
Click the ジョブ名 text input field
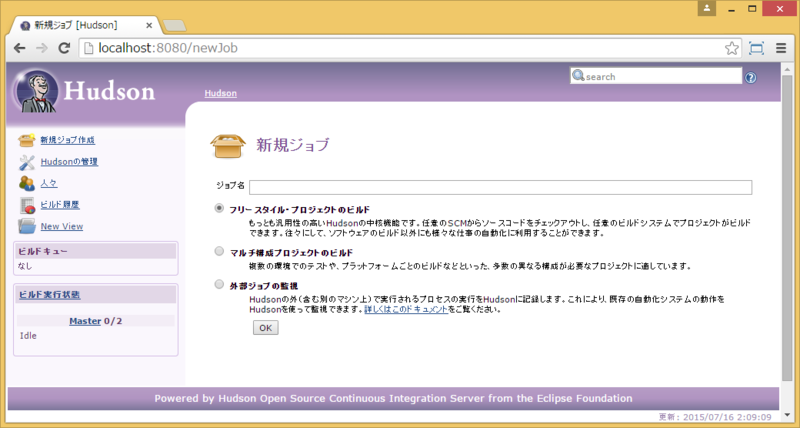coord(501,187)
